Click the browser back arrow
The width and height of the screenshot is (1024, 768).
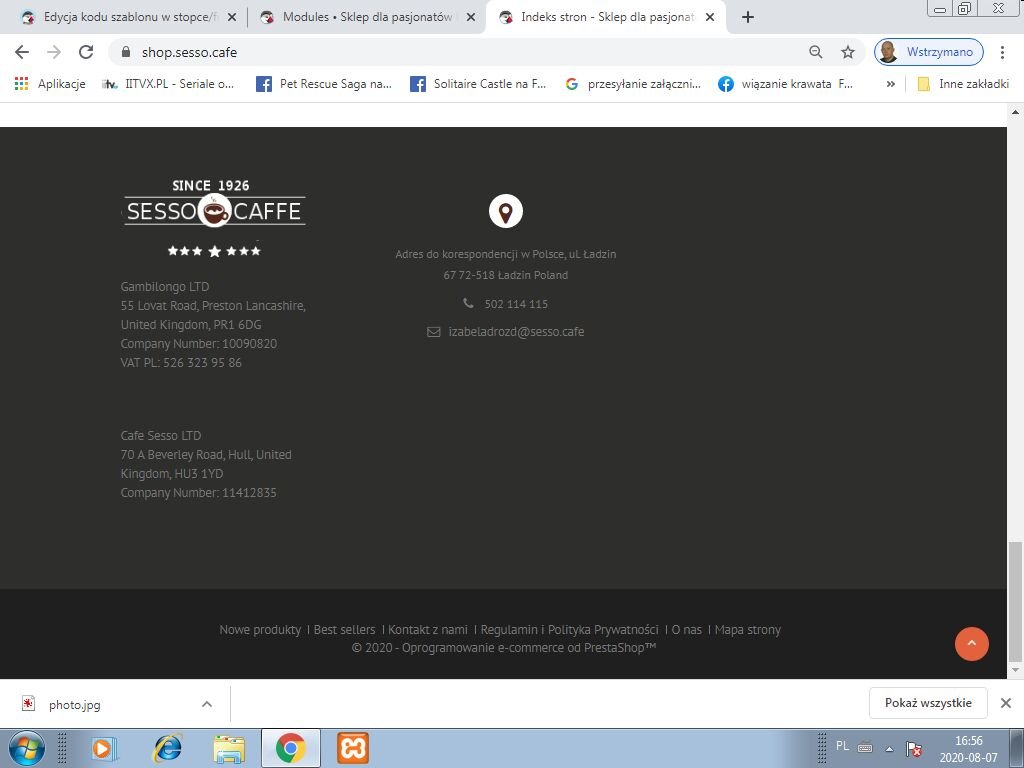[22, 52]
